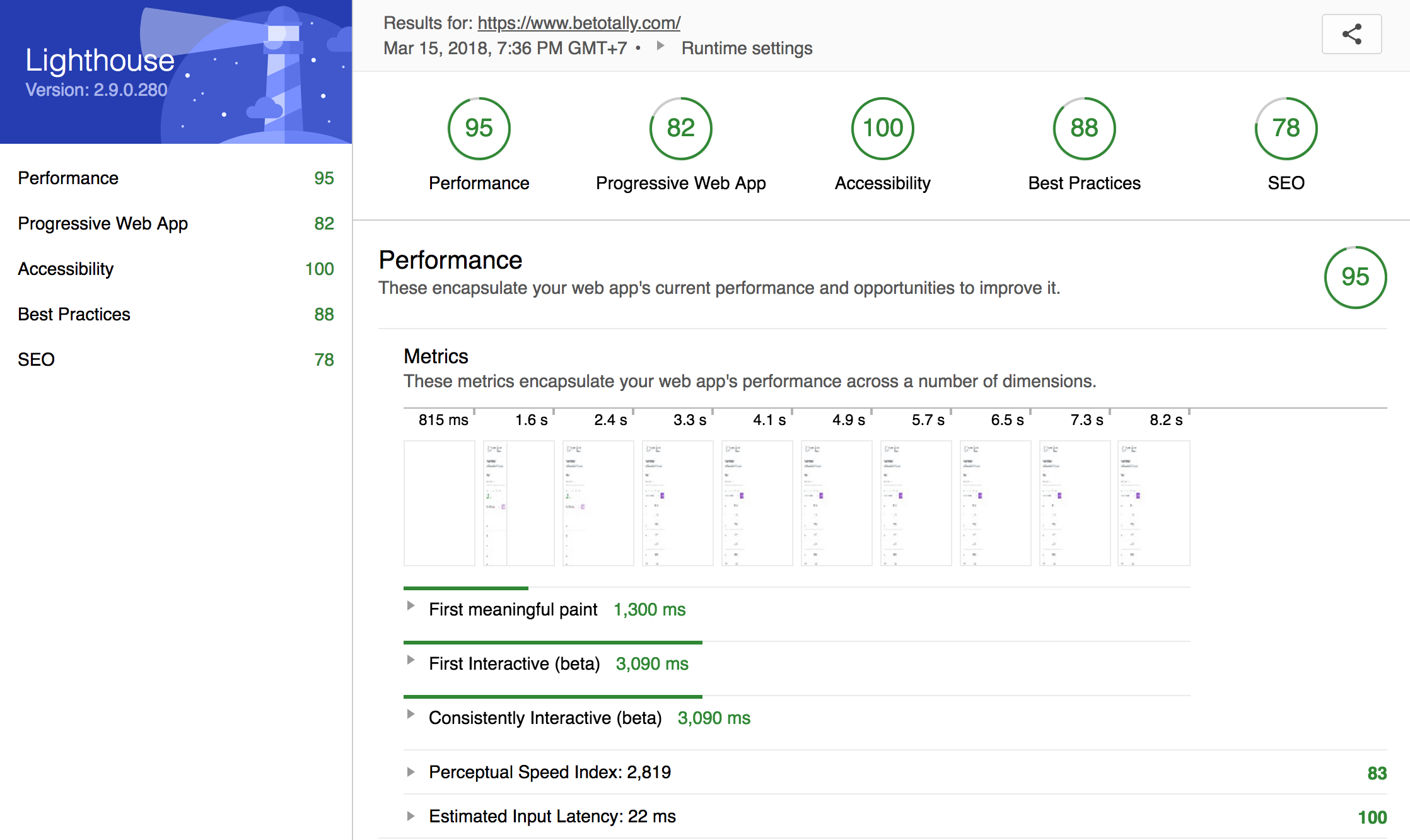
Task: Click the Performance section score circle
Action: tap(1355, 277)
